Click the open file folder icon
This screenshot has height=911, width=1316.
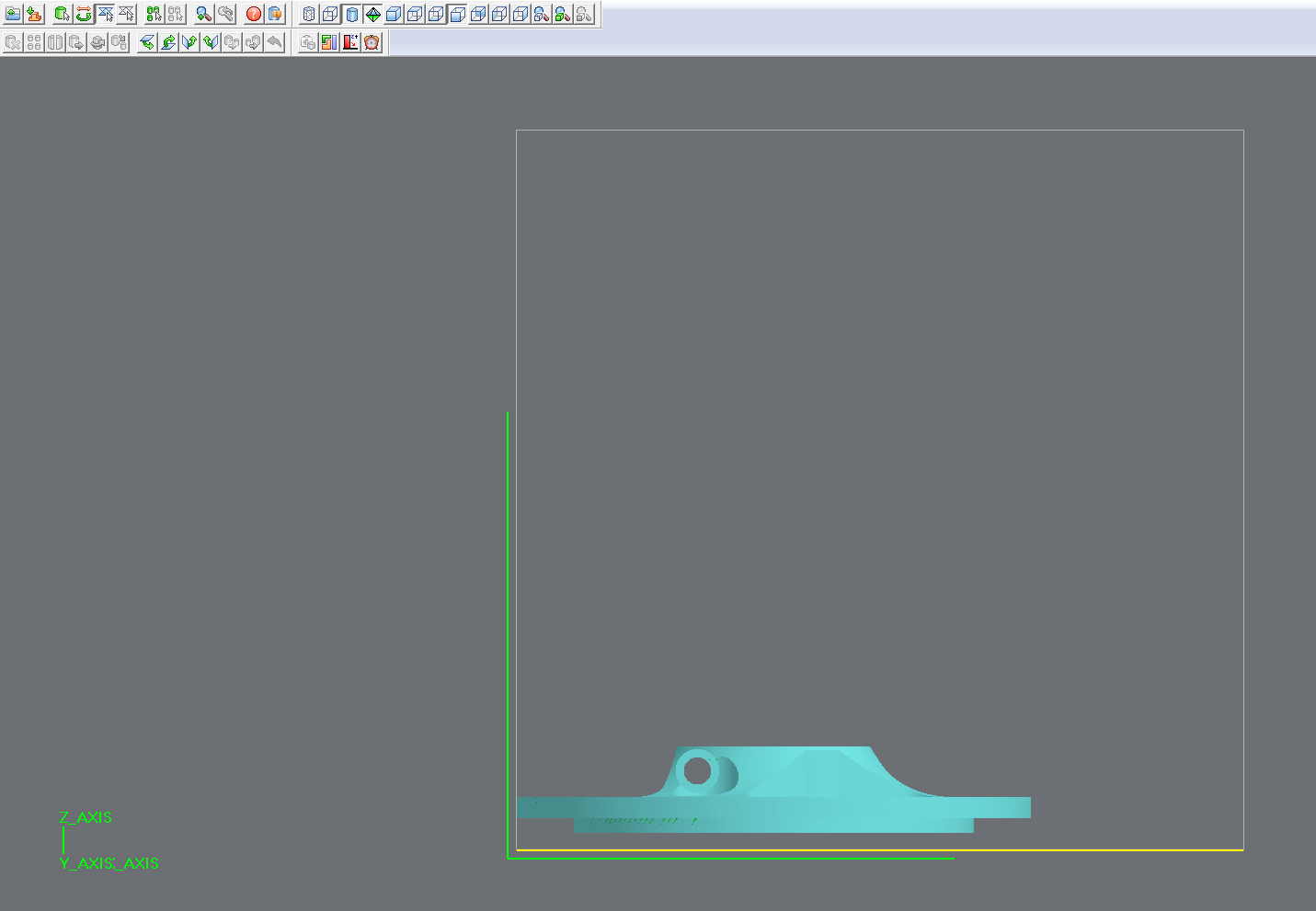pyautogui.click(x=13, y=14)
